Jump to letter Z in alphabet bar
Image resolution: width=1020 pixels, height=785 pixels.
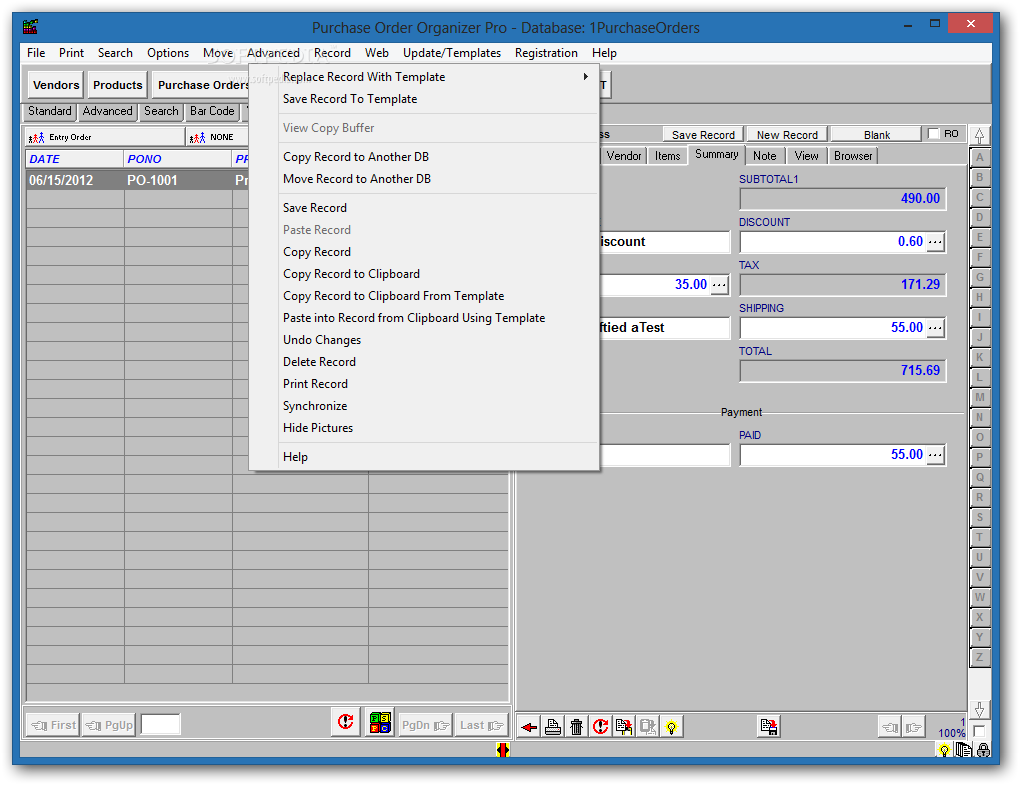(x=979, y=658)
